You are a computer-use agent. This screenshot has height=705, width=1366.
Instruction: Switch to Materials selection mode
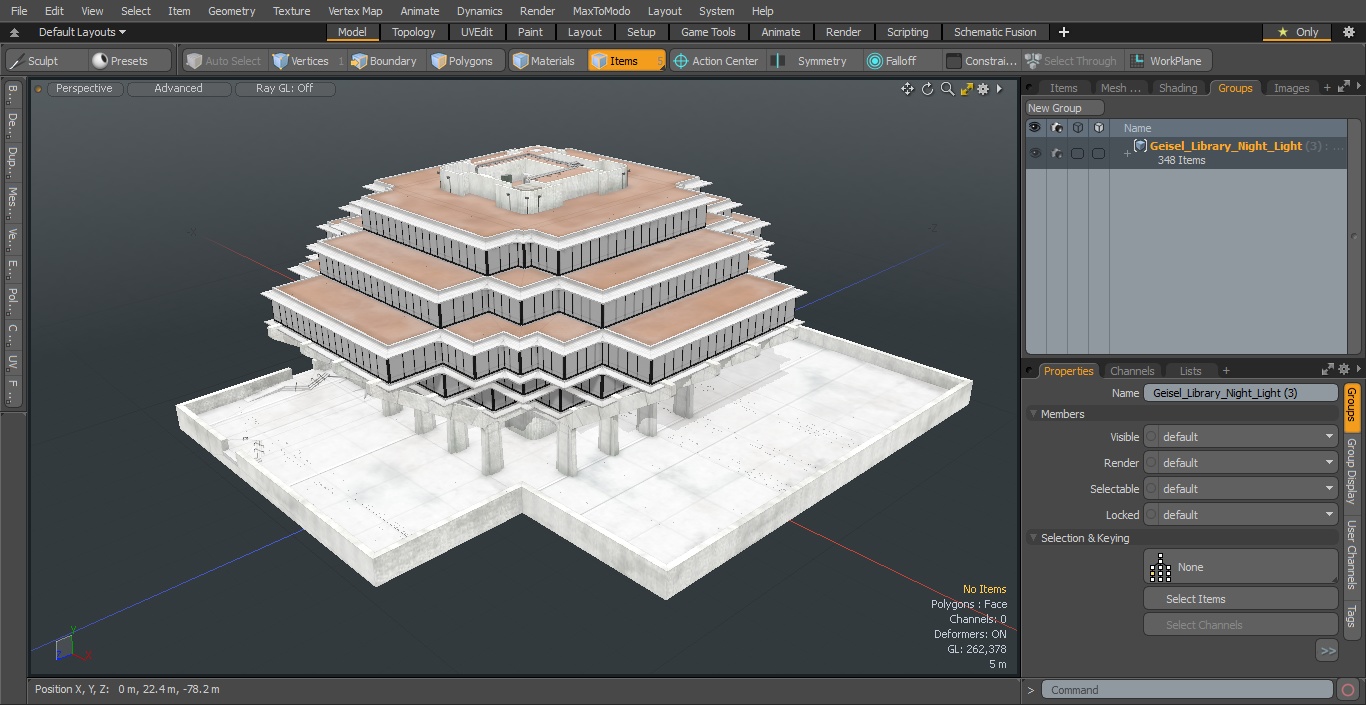[545, 61]
